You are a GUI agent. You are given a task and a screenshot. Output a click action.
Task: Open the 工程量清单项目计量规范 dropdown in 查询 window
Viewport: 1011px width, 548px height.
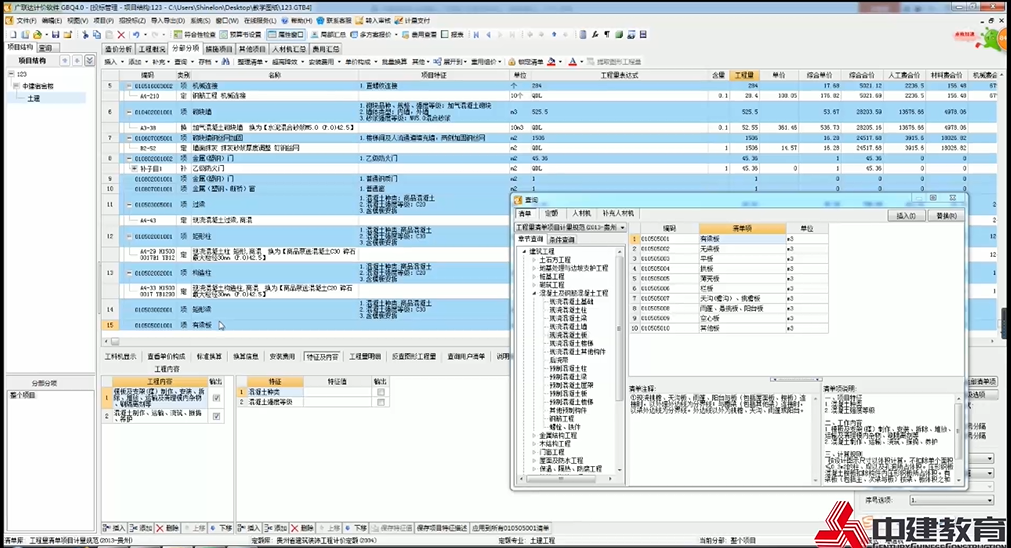(622, 228)
